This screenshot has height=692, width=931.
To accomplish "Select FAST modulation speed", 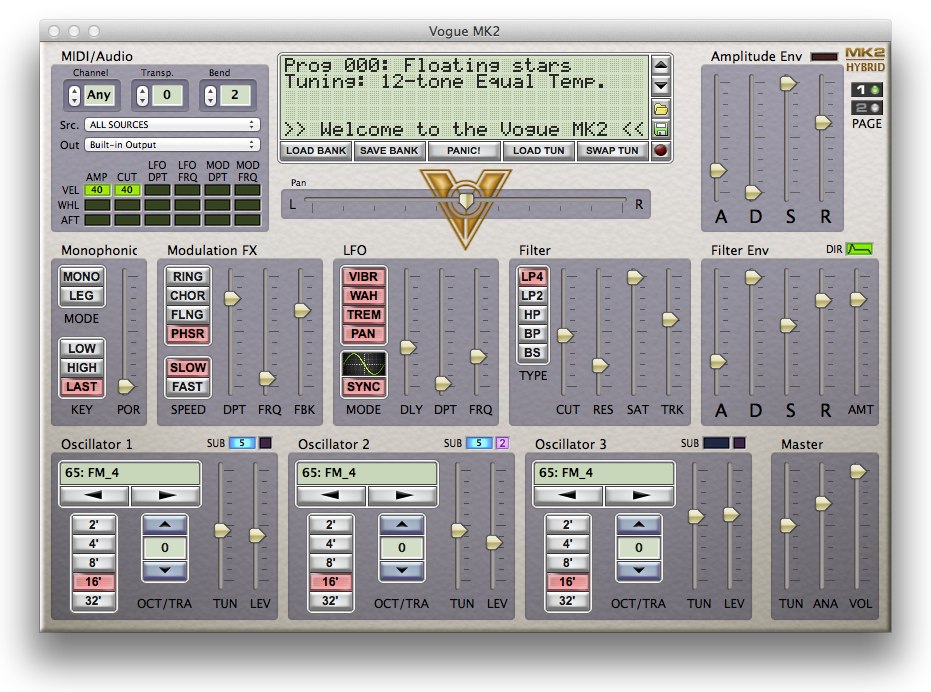I will 188,387.
